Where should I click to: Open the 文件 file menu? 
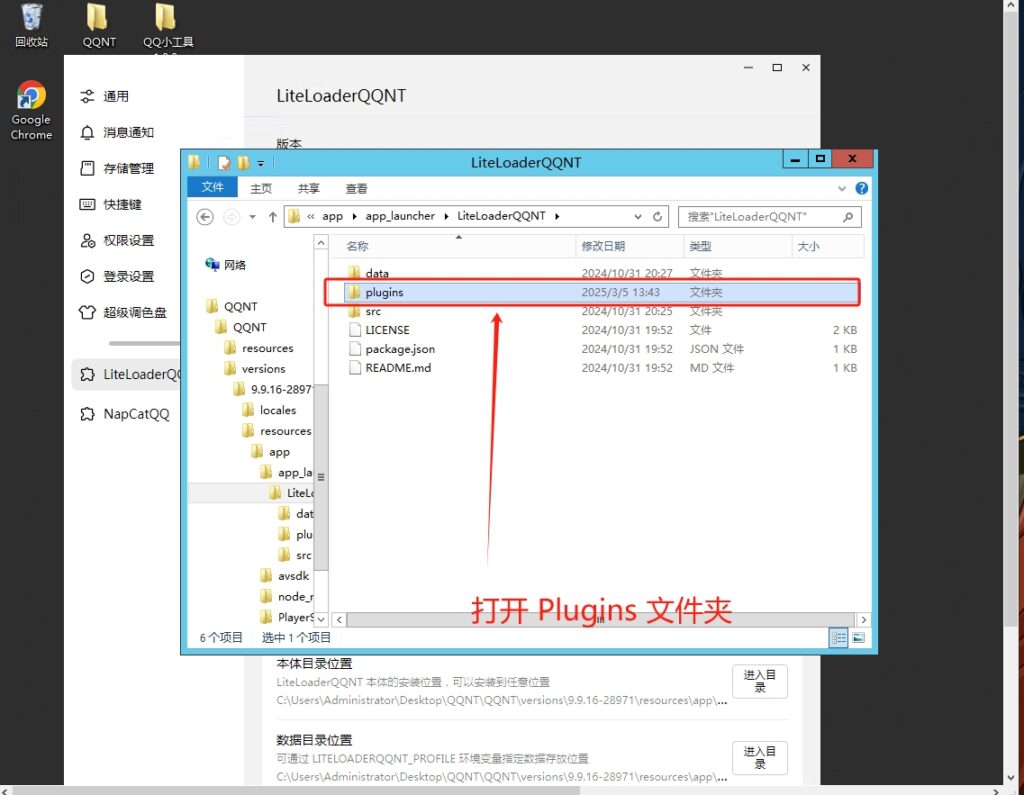click(x=212, y=188)
